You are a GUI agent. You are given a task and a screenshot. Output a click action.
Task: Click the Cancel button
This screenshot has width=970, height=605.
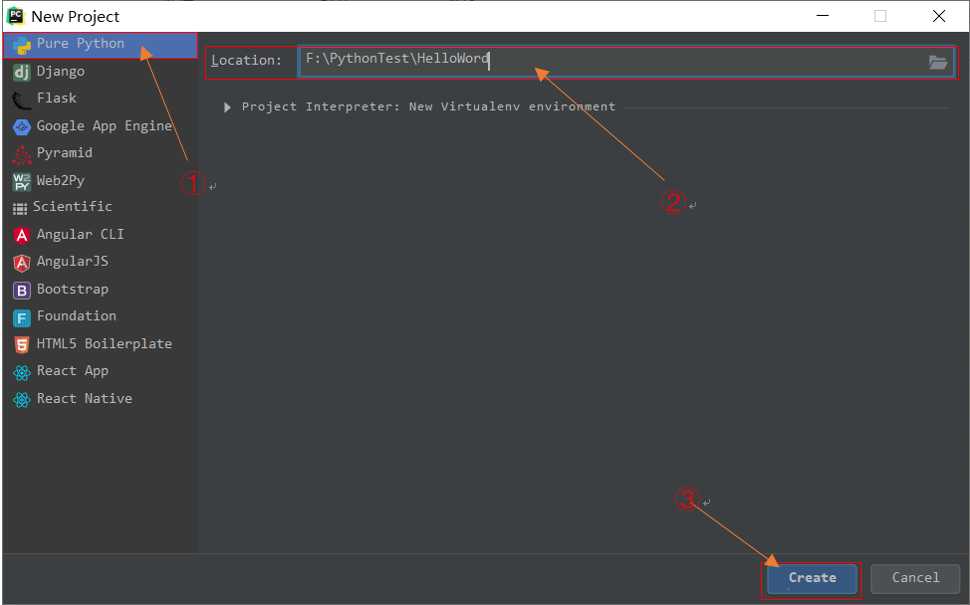pyautogui.click(x=915, y=578)
